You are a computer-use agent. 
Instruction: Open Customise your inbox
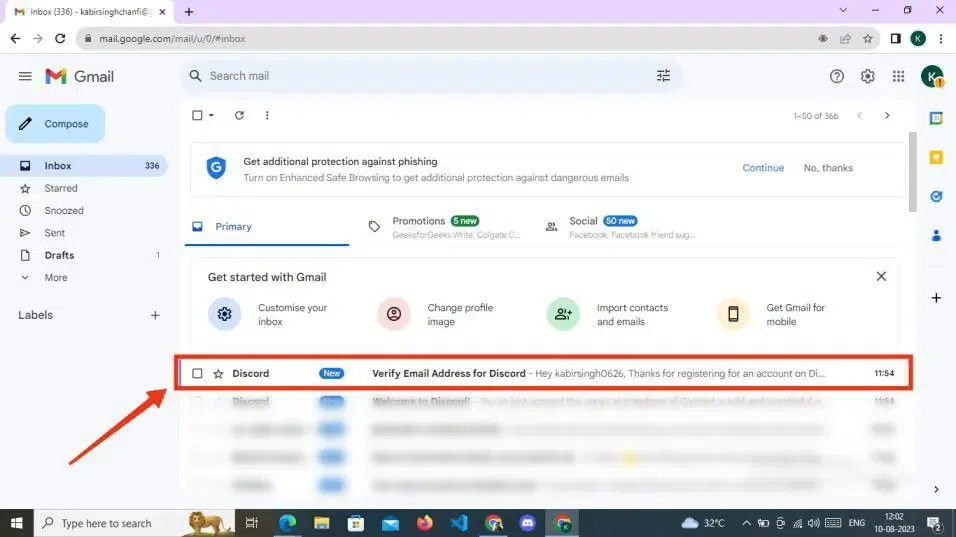[268, 315]
